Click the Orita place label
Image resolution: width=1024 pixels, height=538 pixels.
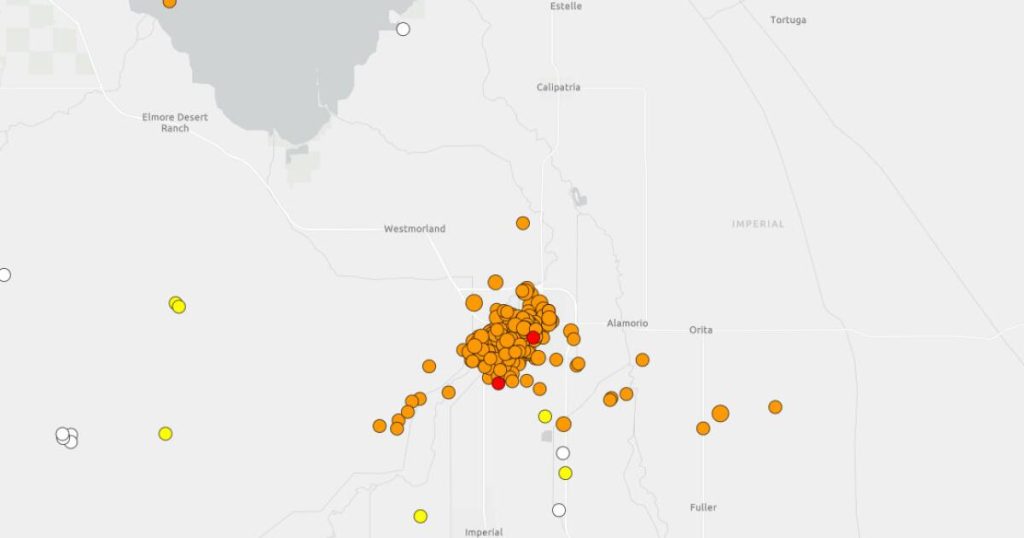coord(701,330)
